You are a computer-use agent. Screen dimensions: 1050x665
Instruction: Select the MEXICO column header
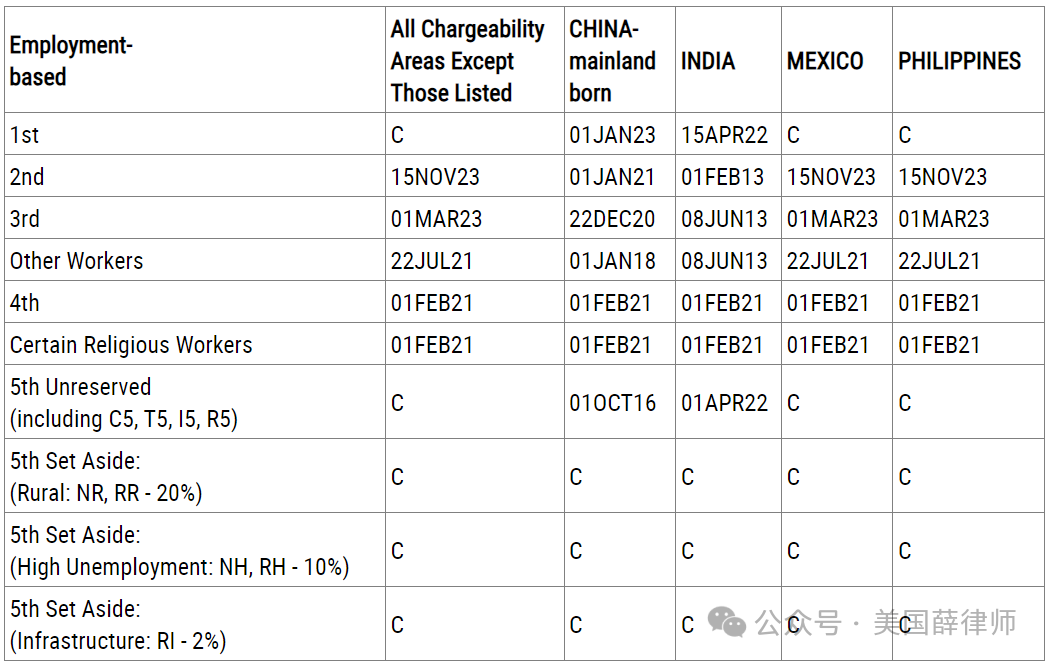point(825,61)
